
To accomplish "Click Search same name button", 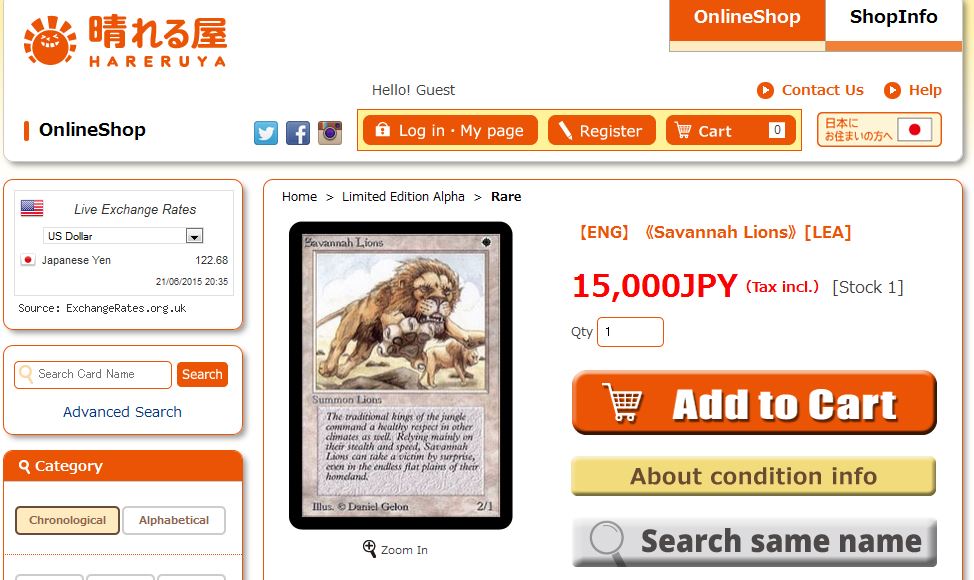I will [754, 542].
